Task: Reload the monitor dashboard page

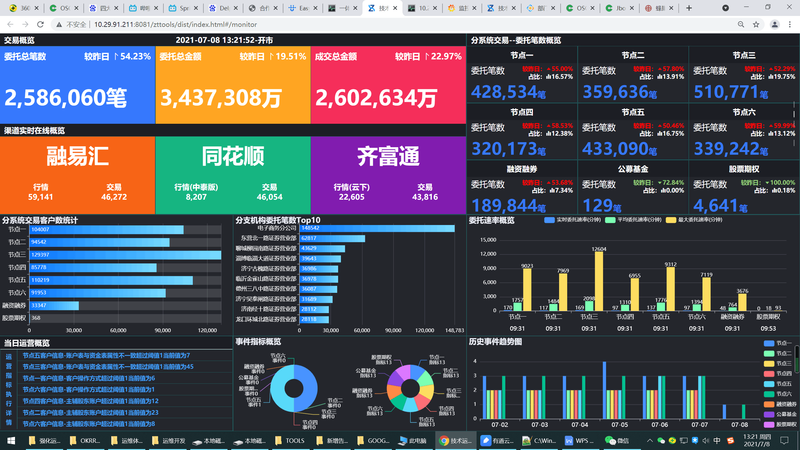Action: [40, 24]
